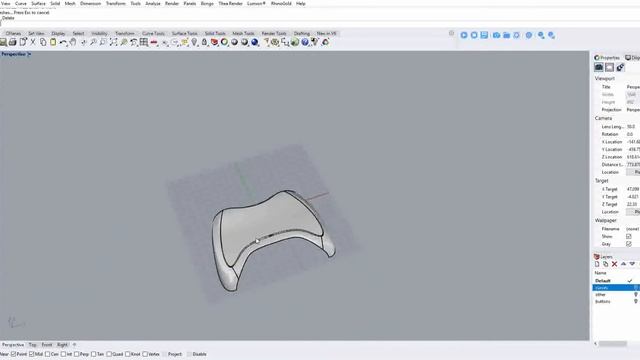
Task: Click the color wheel properties icon
Action: [x=224, y=42]
